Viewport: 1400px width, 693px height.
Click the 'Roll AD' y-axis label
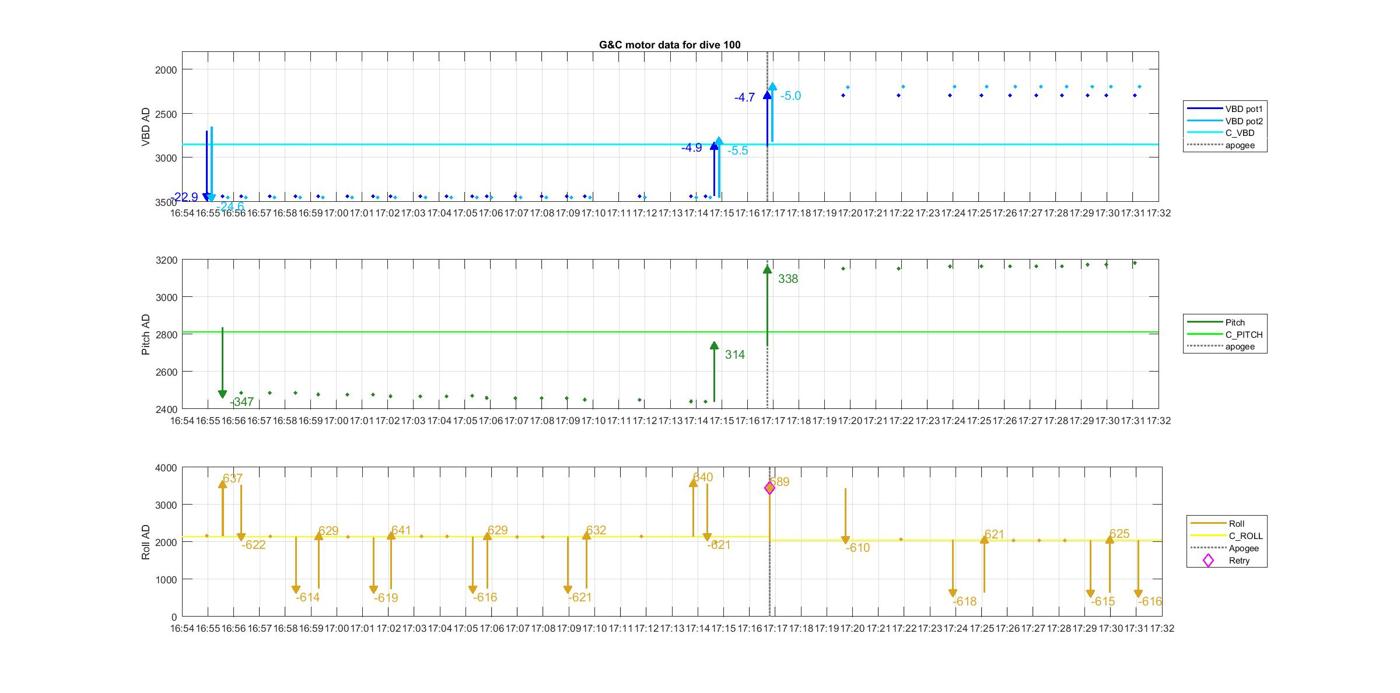(x=146, y=541)
